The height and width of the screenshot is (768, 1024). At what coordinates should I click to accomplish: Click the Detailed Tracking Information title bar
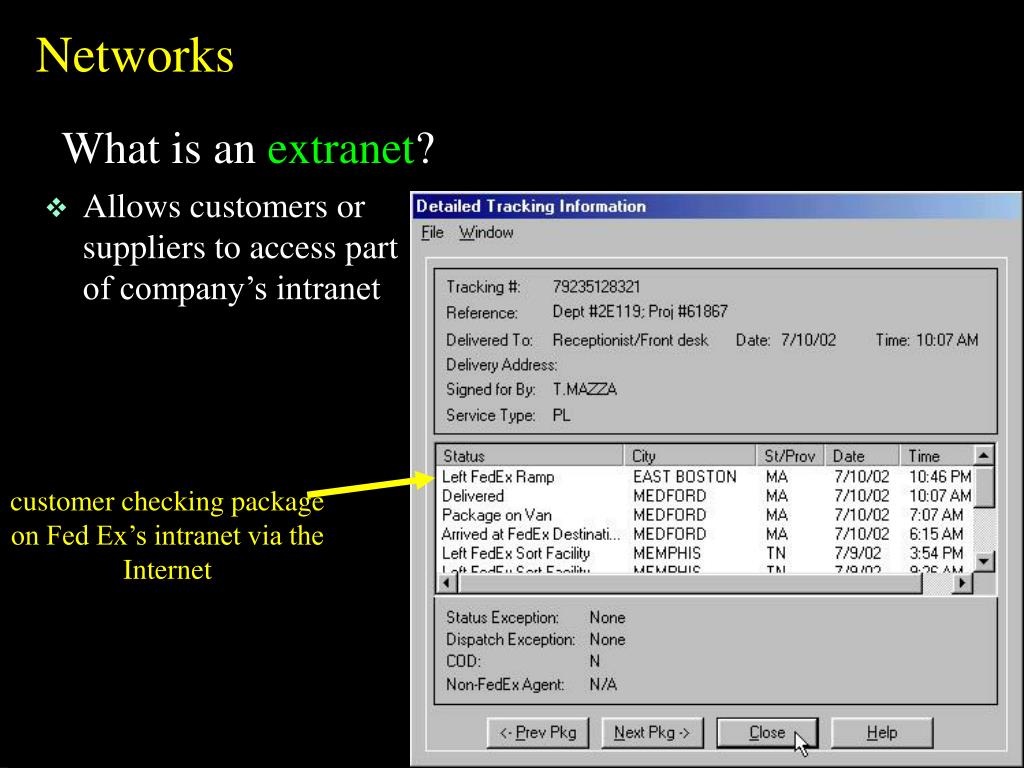point(716,206)
